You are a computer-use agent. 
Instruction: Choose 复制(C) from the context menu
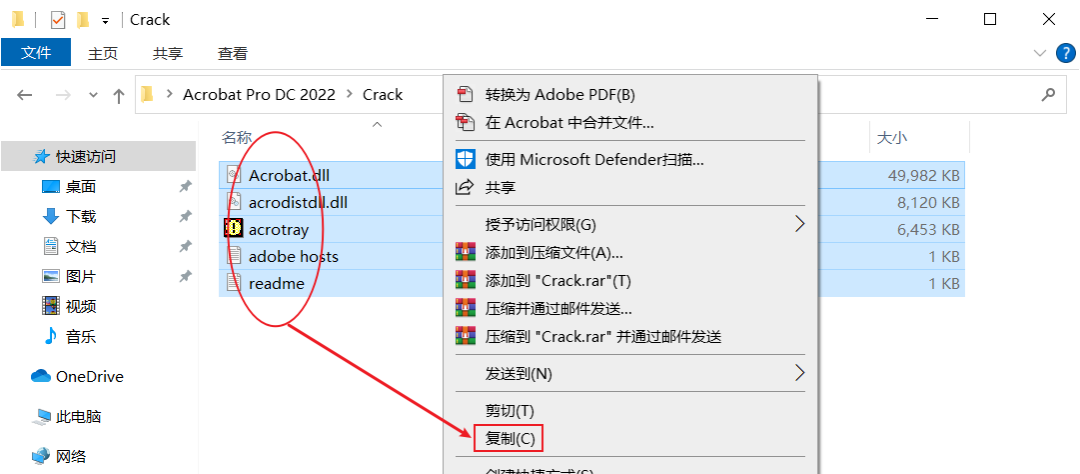[510, 438]
